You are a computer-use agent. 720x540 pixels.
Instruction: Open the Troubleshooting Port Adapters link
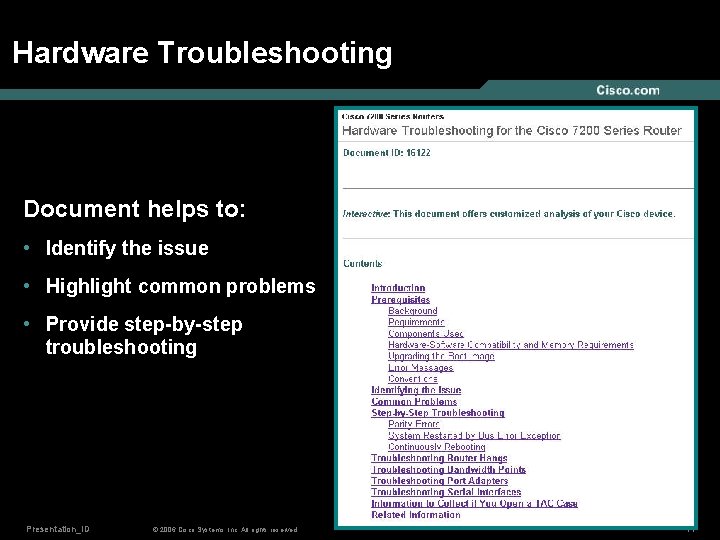[439, 481]
